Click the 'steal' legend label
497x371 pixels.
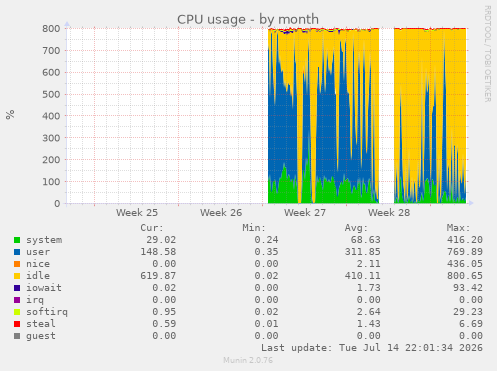pos(41,324)
